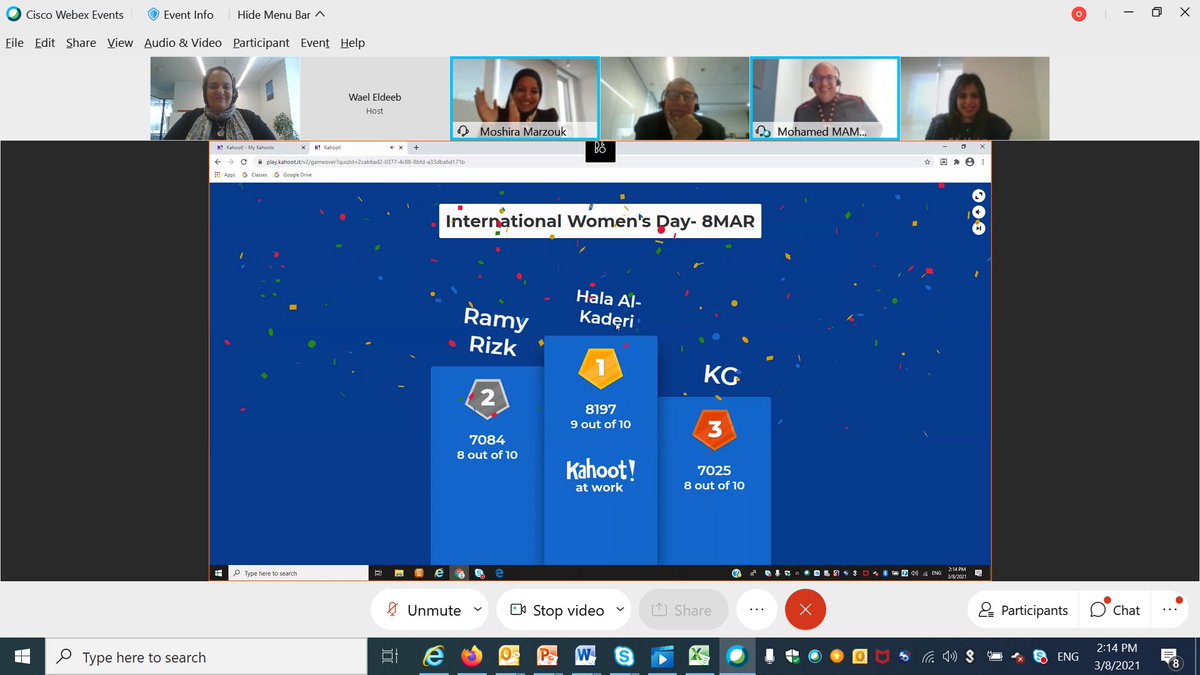Select Mohamed MAM video thumbnail
Viewport: 1200px width, 675px height.
pos(824,98)
